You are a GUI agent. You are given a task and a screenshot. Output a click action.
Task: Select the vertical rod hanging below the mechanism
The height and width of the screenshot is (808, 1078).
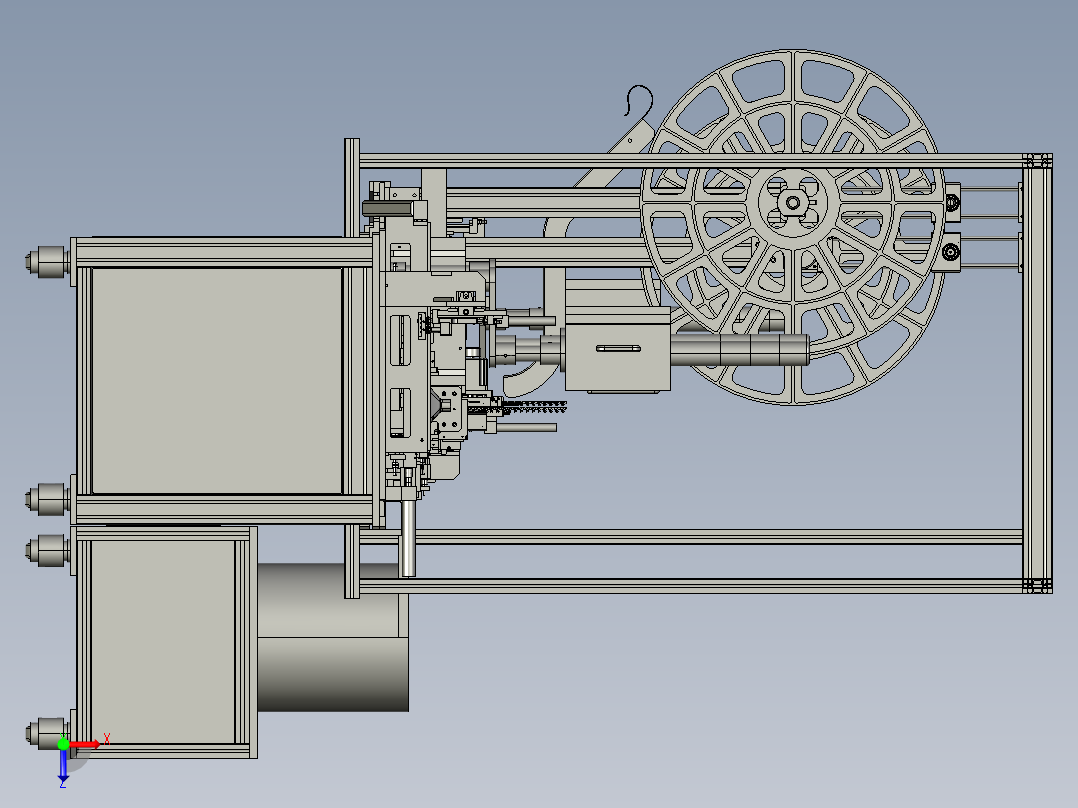408,538
